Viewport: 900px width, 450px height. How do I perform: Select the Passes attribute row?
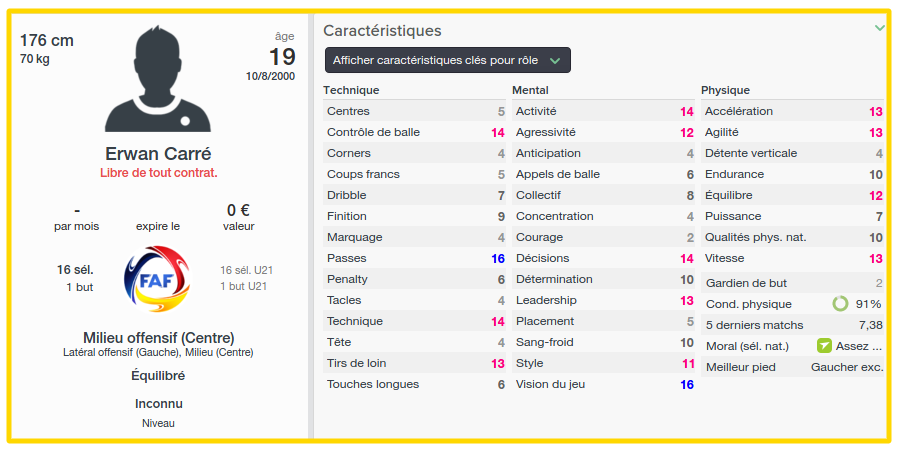pos(414,258)
